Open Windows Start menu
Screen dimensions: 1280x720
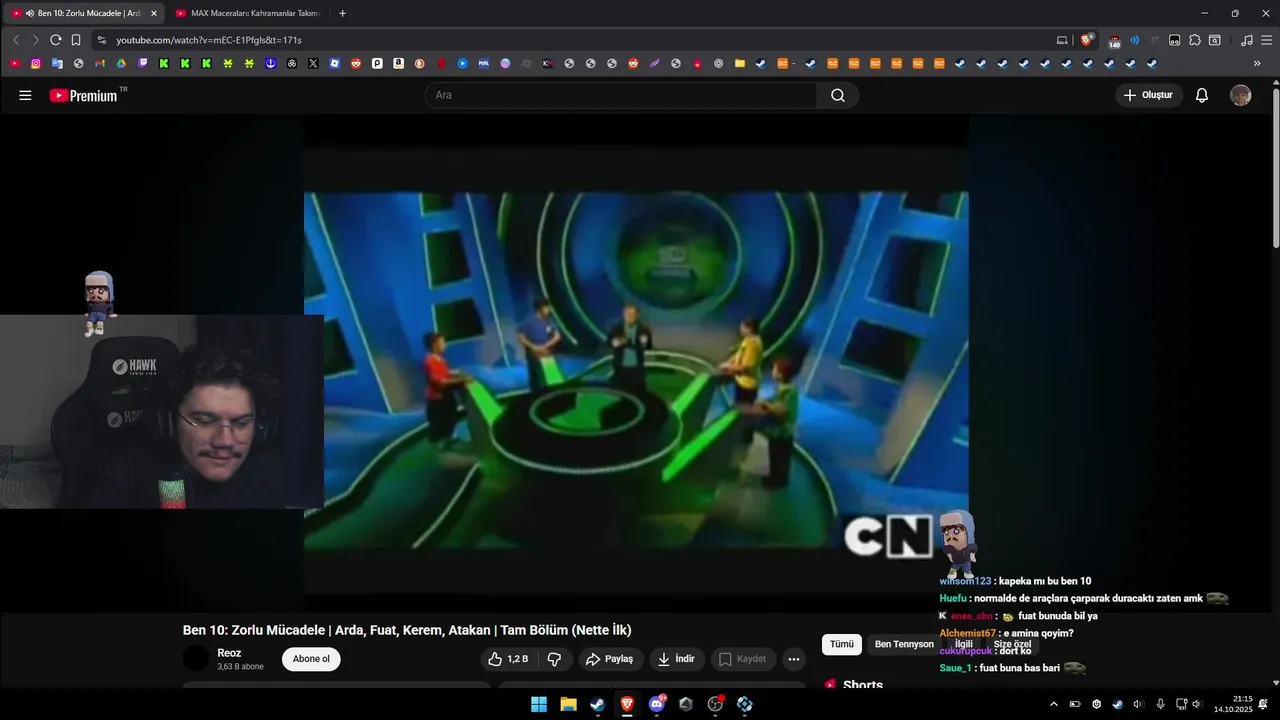pyautogui.click(x=538, y=704)
